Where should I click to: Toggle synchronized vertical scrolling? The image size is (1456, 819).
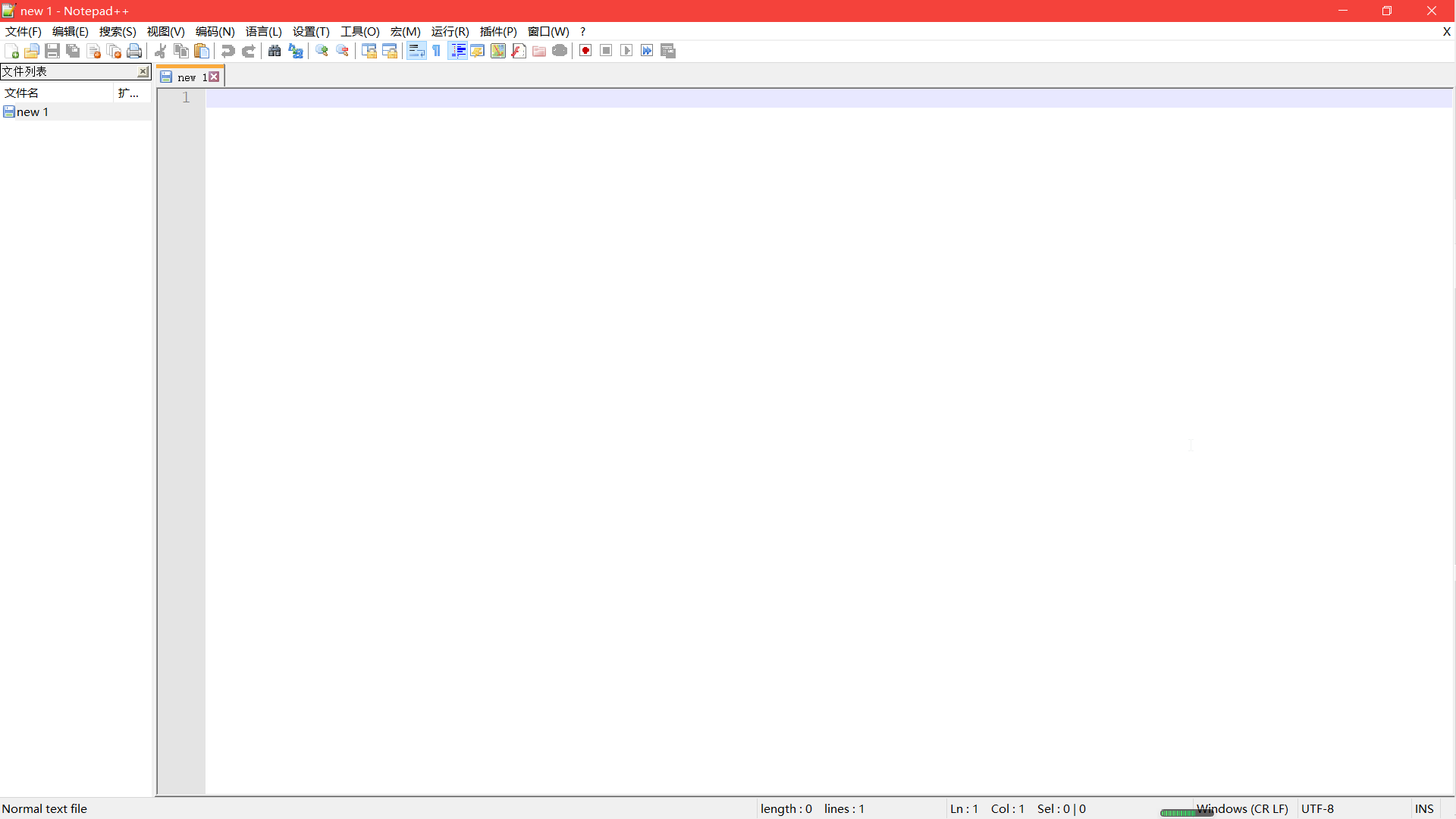coord(369,51)
